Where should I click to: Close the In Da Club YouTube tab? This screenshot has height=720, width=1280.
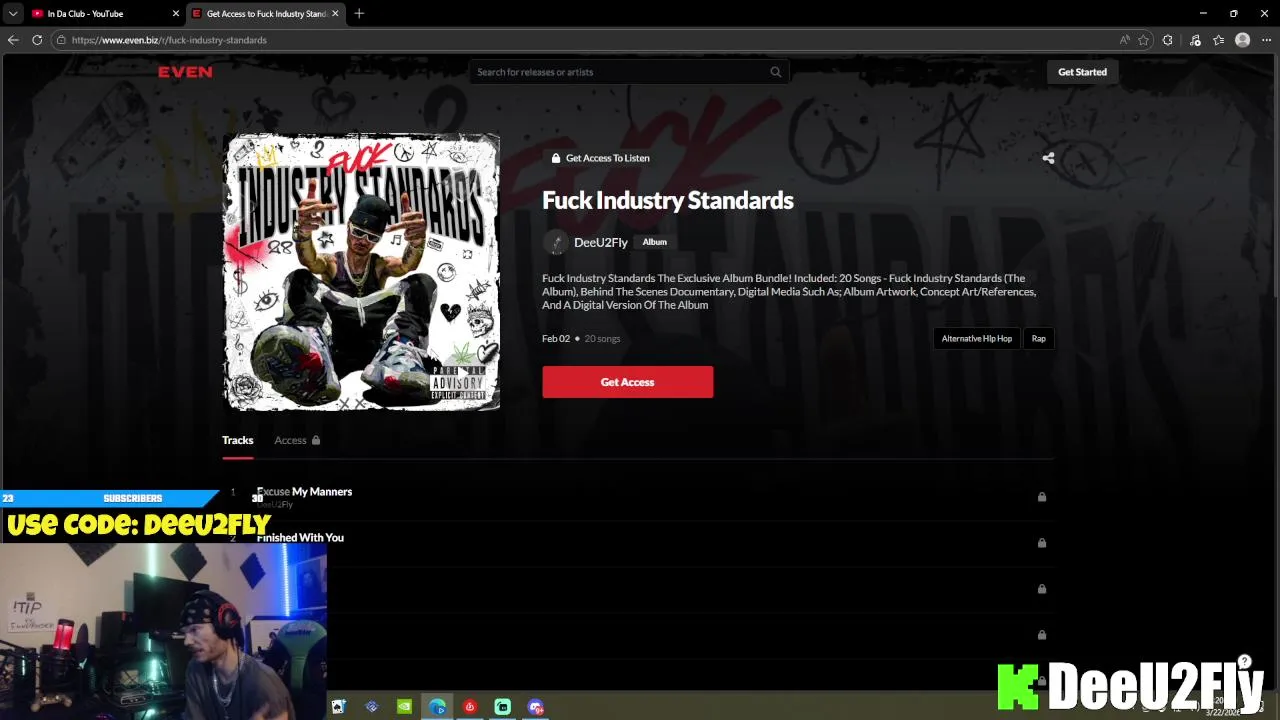click(176, 13)
